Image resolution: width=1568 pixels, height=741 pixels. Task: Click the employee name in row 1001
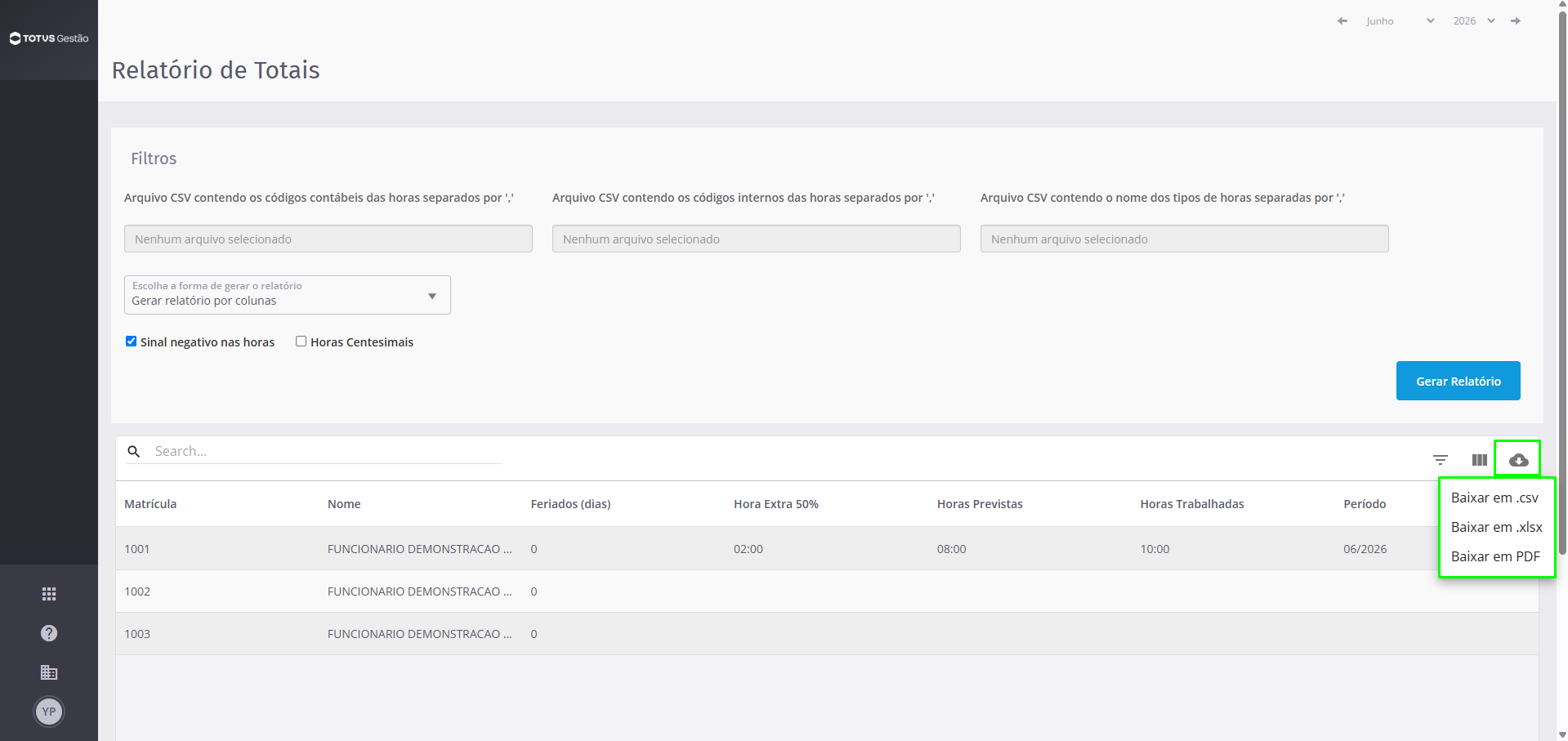pyautogui.click(x=419, y=549)
